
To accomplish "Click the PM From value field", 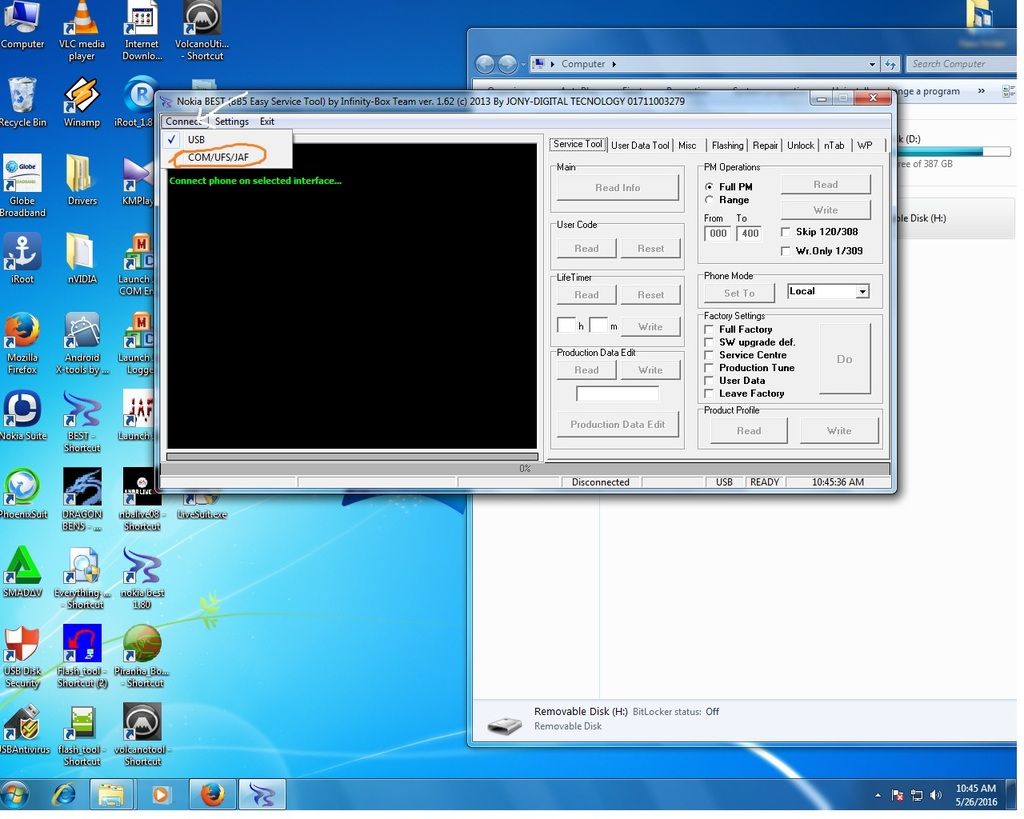I will 717,234.
